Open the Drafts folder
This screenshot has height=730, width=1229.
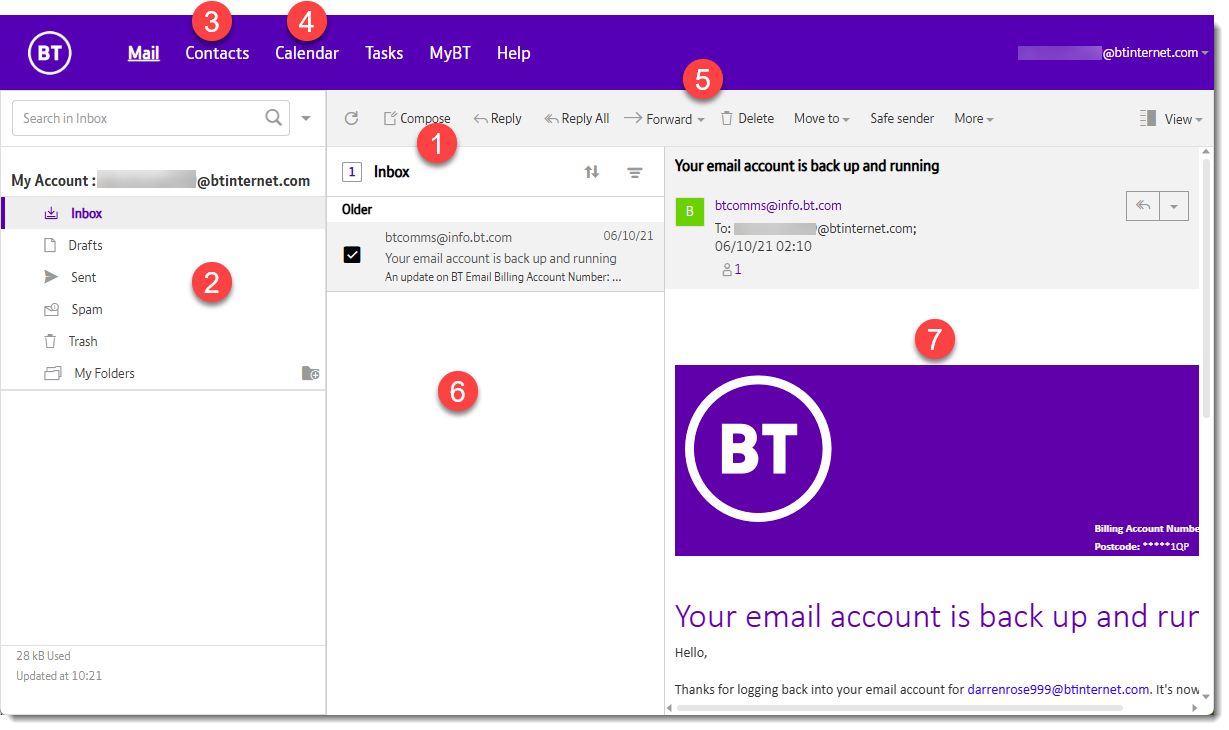pyautogui.click(x=163, y=245)
